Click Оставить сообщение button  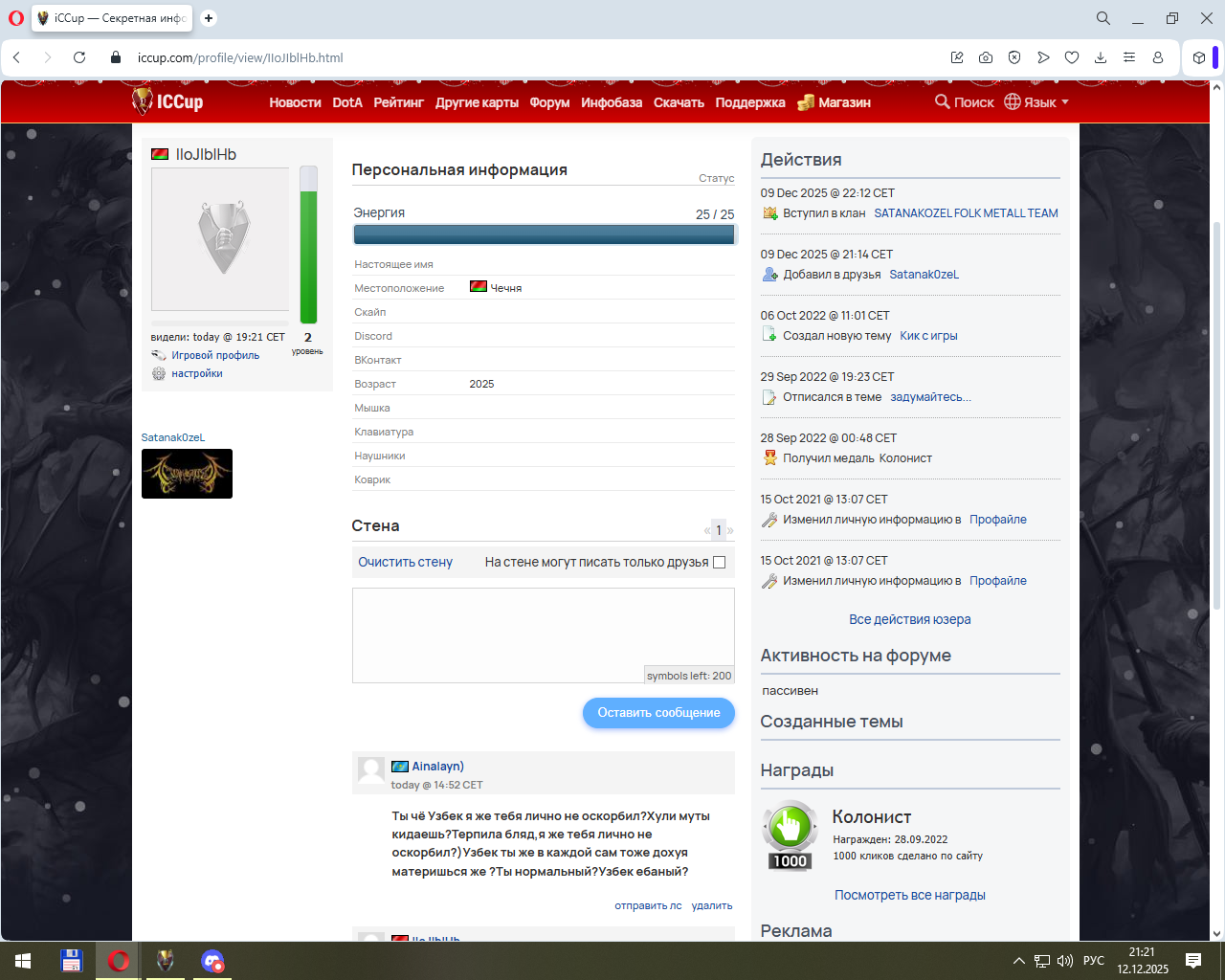click(658, 713)
